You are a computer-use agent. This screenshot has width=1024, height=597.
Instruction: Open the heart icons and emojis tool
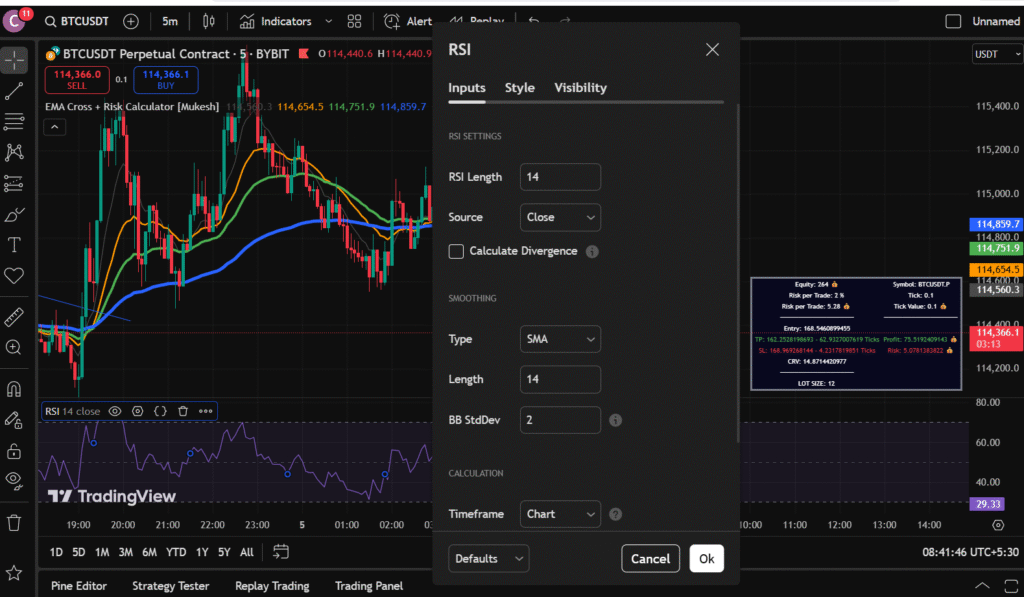[x=14, y=275]
